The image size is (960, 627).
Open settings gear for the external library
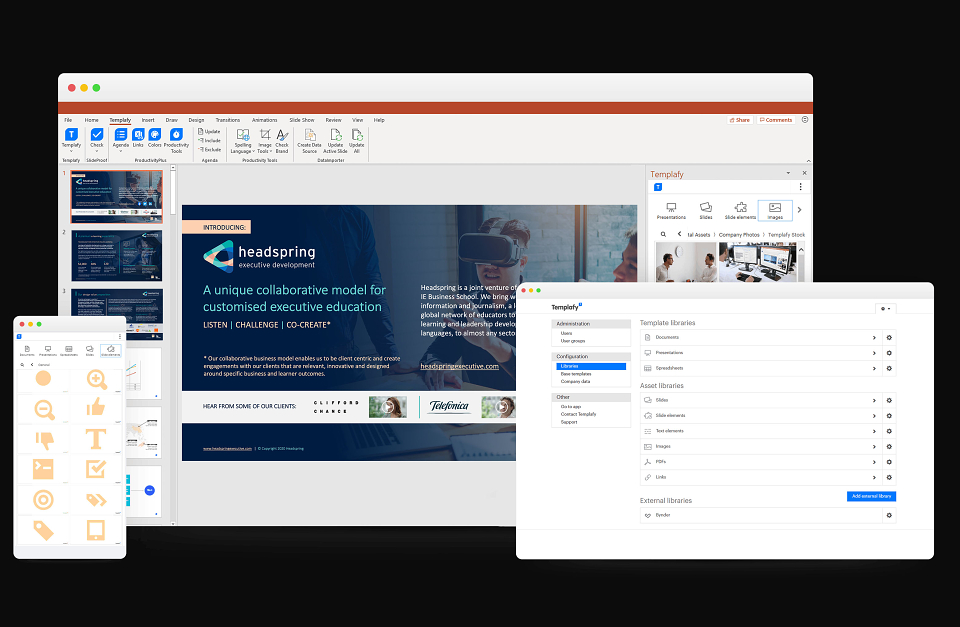click(x=889, y=515)
